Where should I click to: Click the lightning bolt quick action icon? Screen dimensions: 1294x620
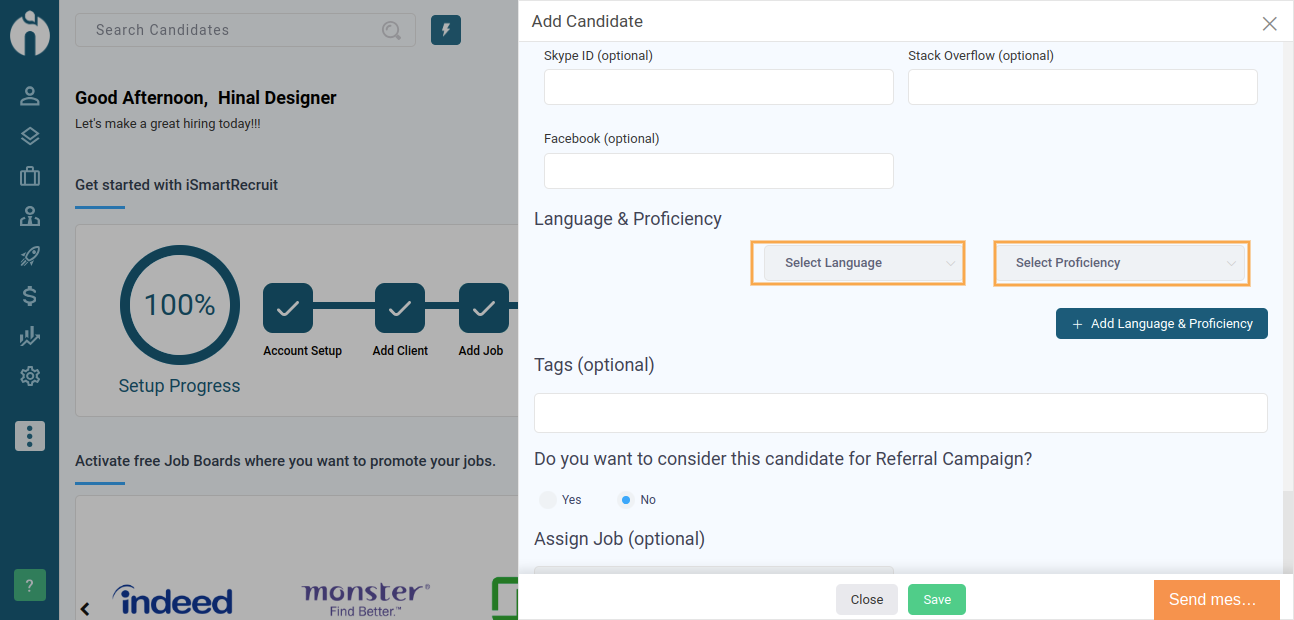click(x=446, y=30)
